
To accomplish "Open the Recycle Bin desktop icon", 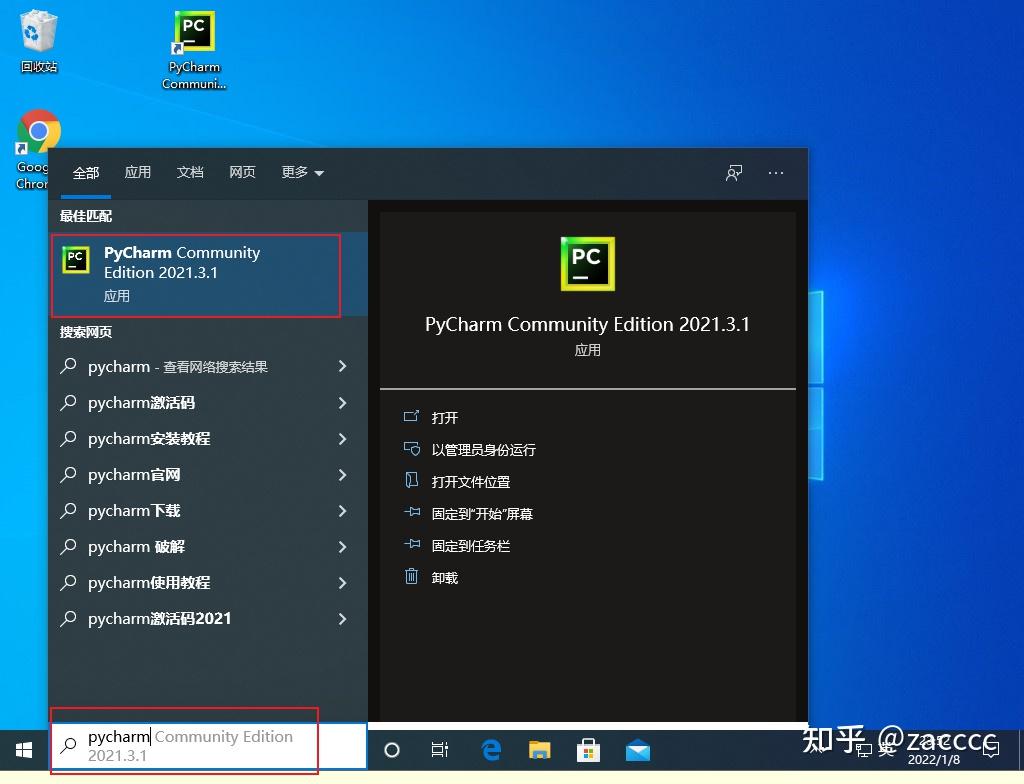I will 39,41.
